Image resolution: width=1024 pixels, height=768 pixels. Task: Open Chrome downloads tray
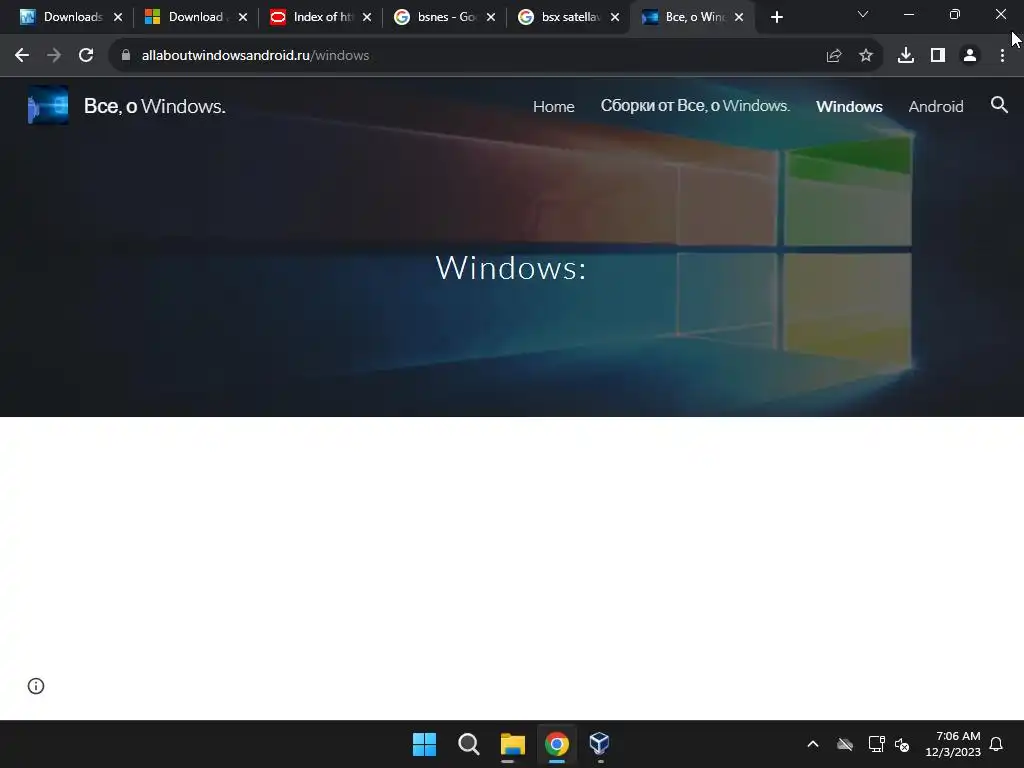click(x=905, y=56)
